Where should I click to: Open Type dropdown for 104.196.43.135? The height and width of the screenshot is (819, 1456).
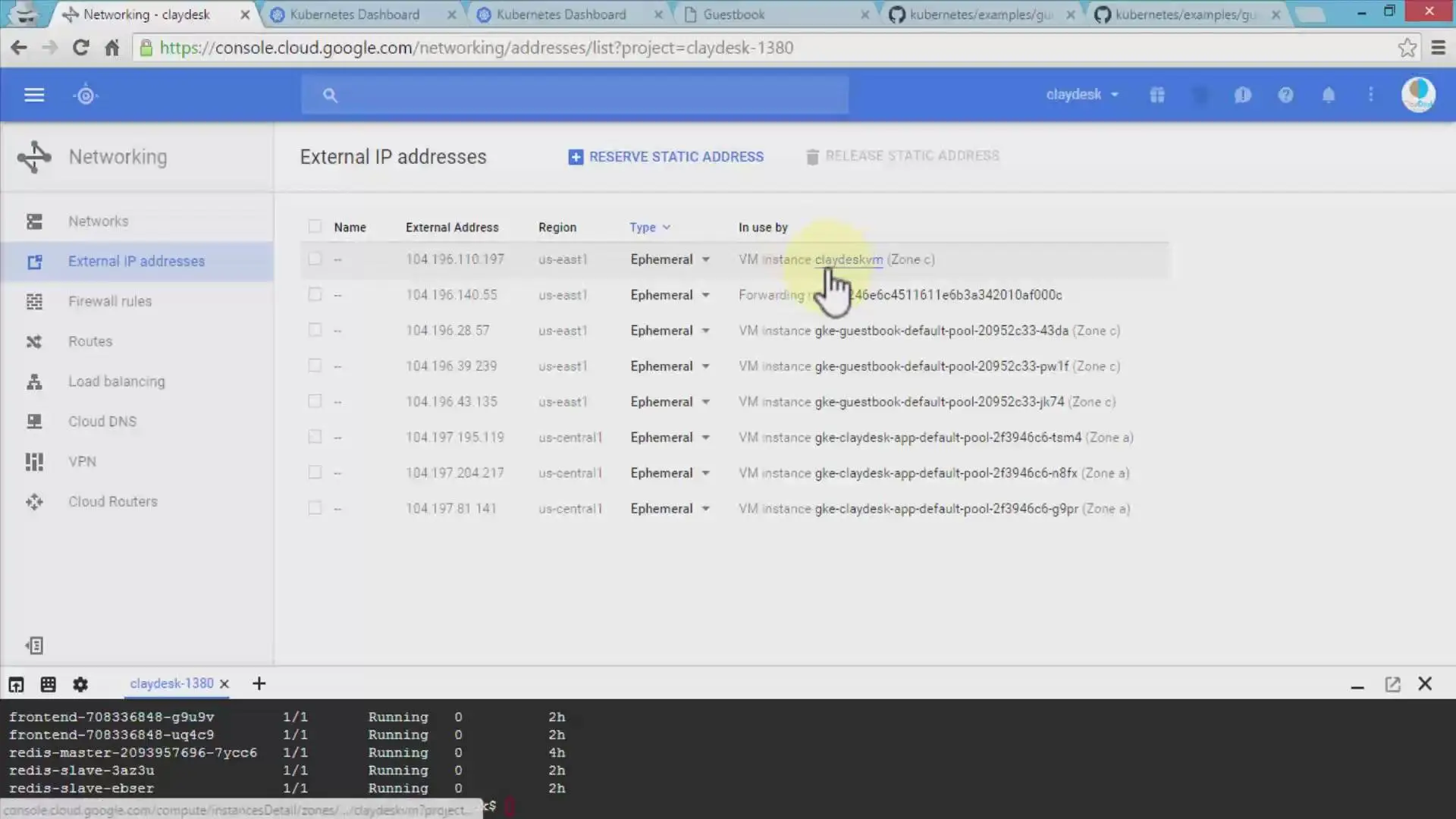point(670,402)
